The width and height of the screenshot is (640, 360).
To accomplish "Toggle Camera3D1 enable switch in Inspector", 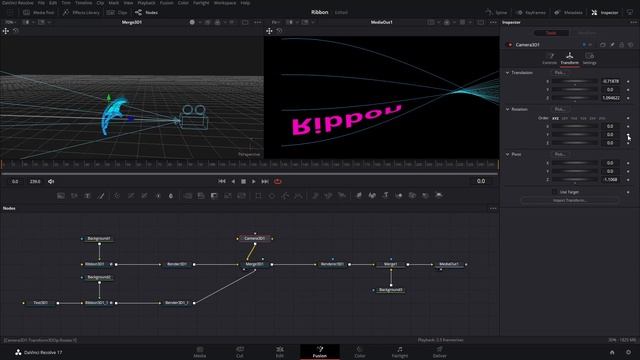I will [510, 45].
